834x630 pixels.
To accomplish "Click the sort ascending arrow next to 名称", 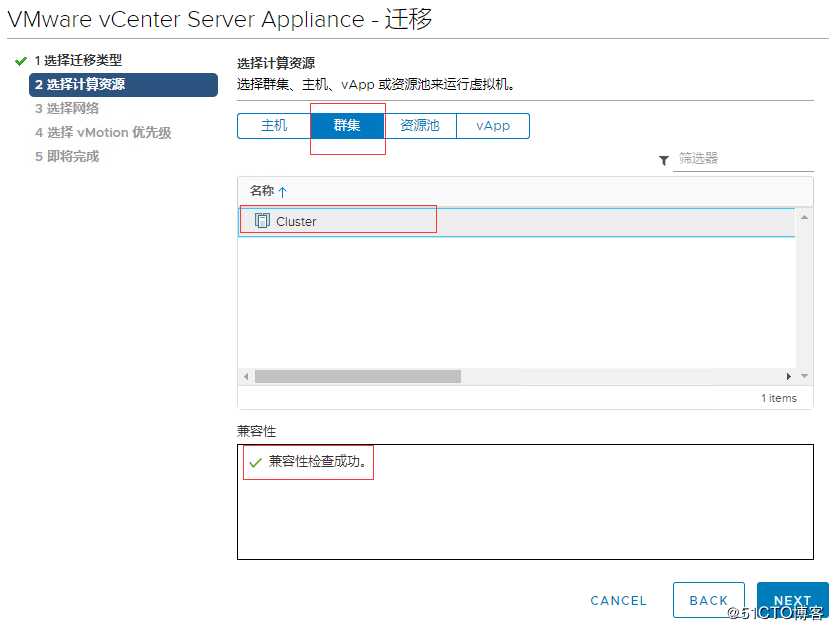I will coord(282,192).
